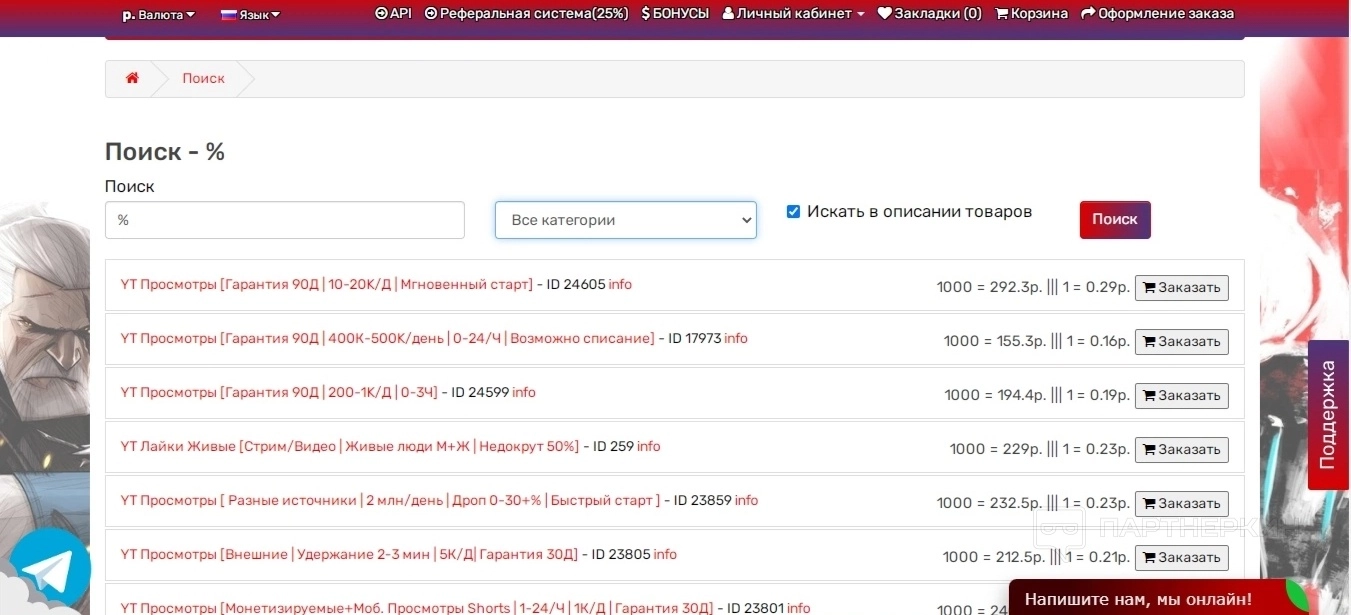Open the API page link

pos(393,14)
